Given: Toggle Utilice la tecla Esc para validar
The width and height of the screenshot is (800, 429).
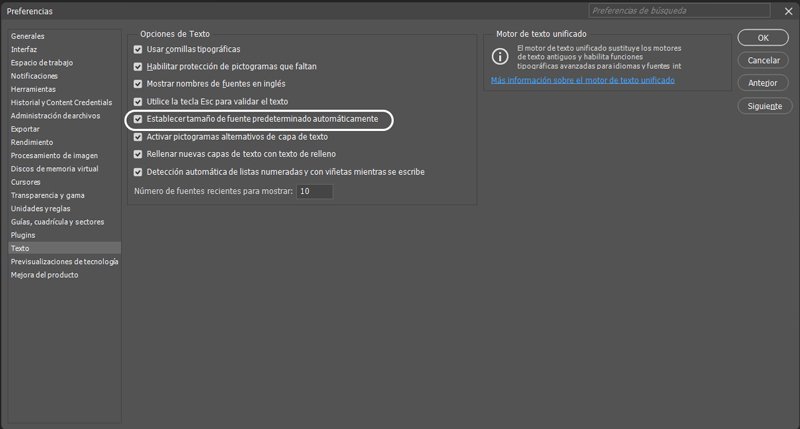Looking at the screenshot, I should click(x=138, y=102).
